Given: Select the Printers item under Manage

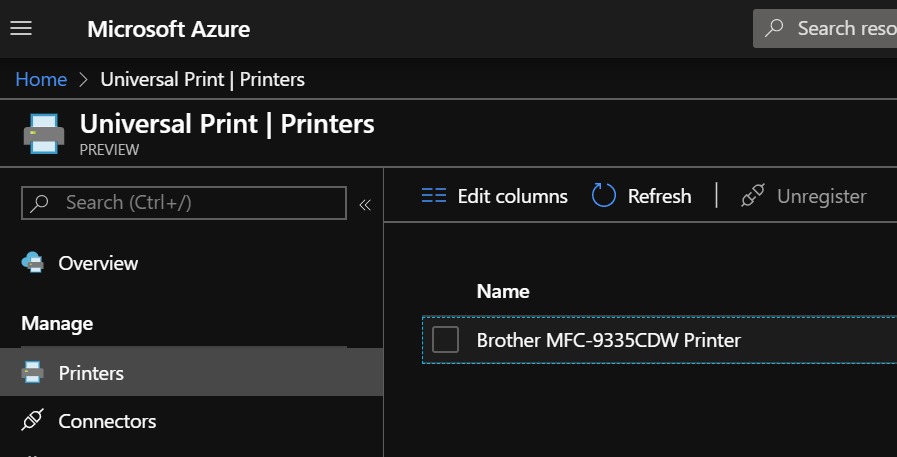Looking at the screenshot, I should [91, 373].
